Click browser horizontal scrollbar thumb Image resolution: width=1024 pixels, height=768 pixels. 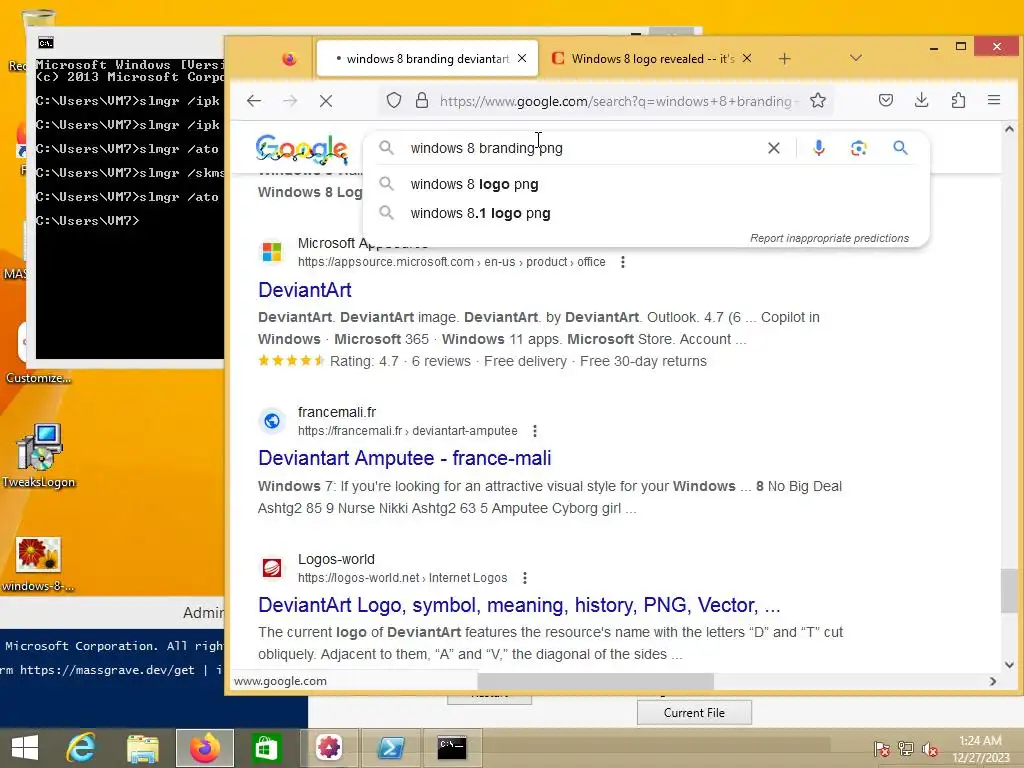coord(595,681)
